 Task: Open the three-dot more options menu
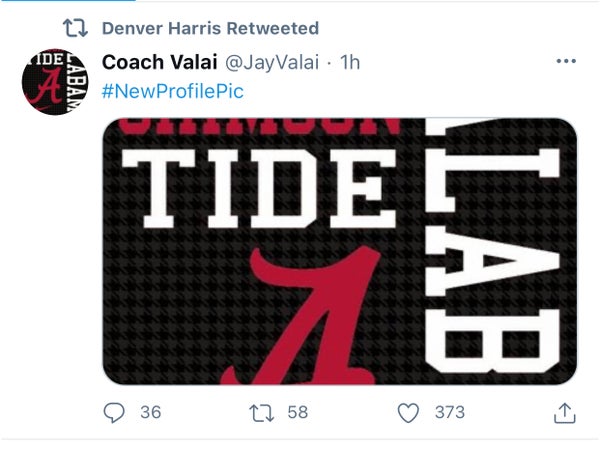tap(565, 61)
